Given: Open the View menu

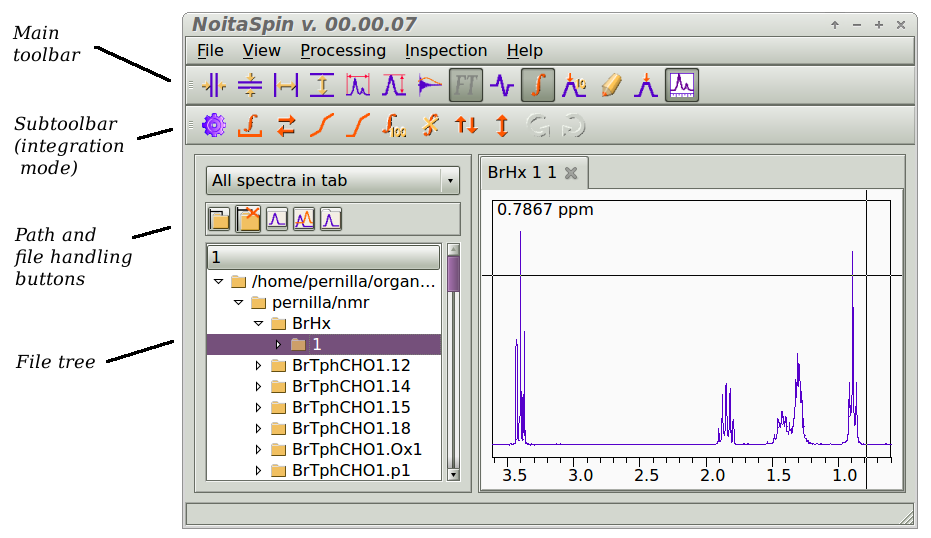Looking at the screenshot, I should pos(261,51).
